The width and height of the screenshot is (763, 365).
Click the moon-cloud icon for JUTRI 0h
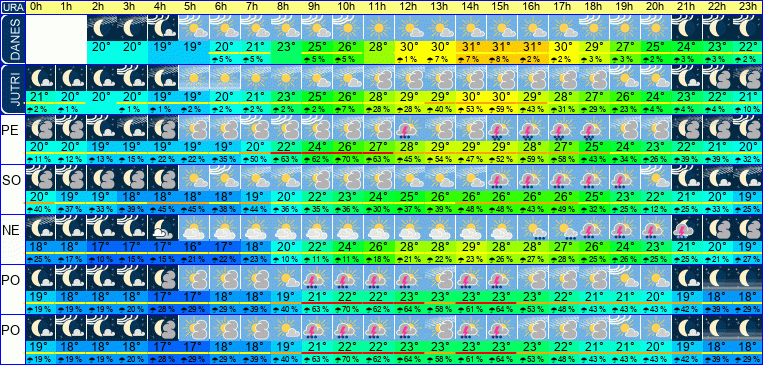[40, 78]
